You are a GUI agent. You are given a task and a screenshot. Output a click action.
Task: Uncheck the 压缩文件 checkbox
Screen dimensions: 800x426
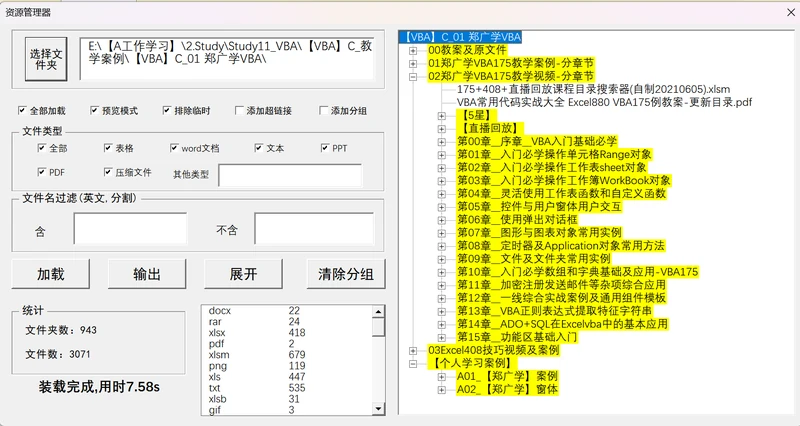click(x=107, y=172)
